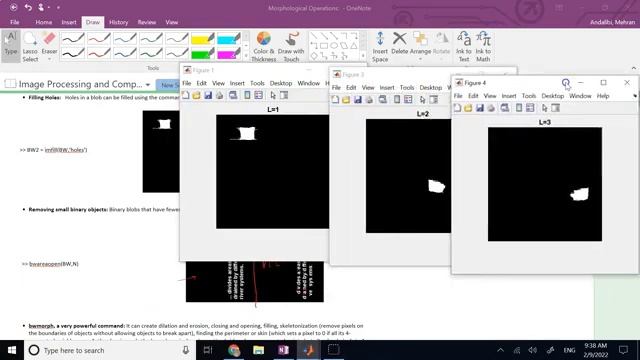Open the volume control in tray
Screen dimensions: 640x360
(x=533, y=350)
